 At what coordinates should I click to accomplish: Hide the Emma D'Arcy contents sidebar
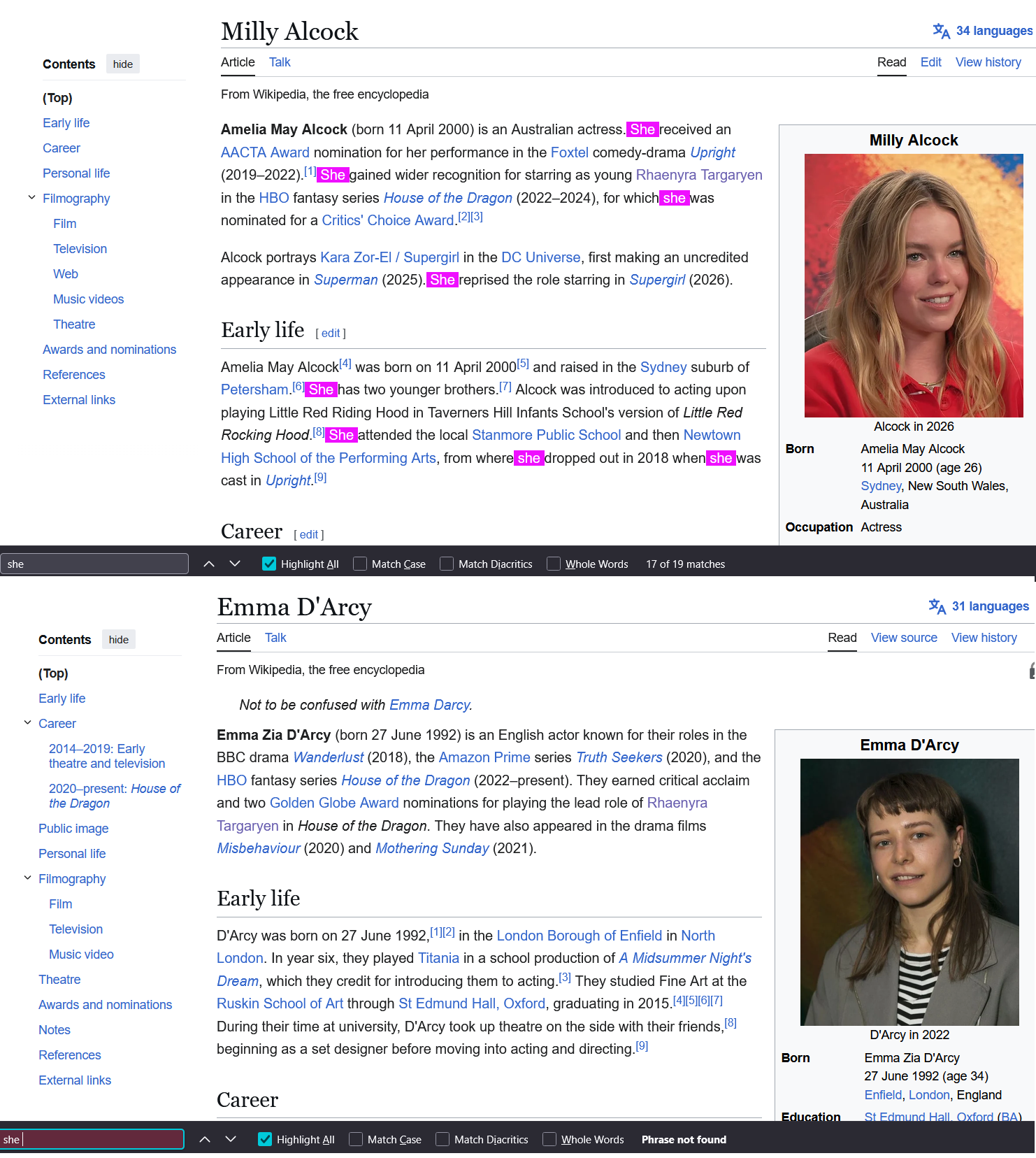coord(119,640)
